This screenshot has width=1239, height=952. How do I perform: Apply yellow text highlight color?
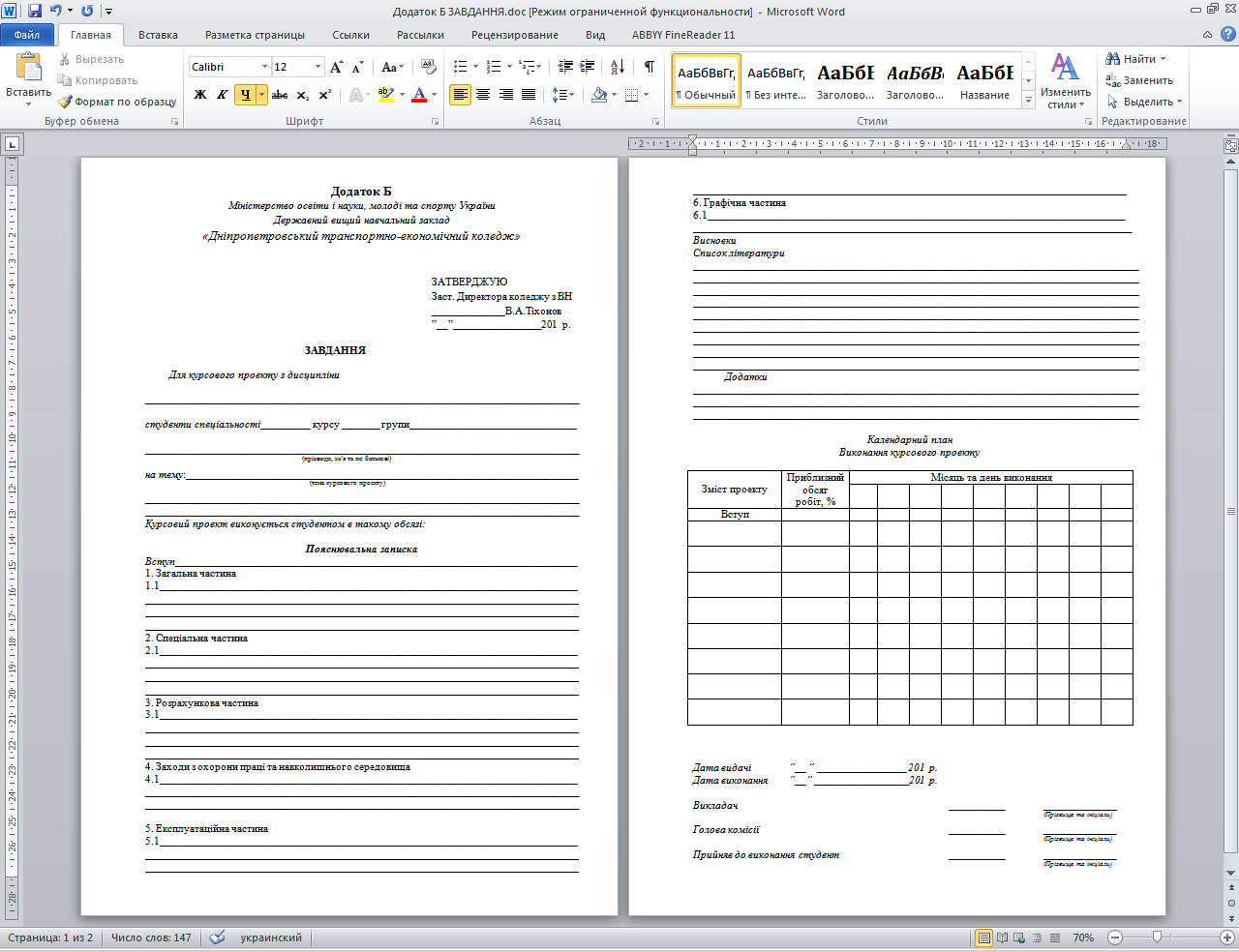(386, 95)
